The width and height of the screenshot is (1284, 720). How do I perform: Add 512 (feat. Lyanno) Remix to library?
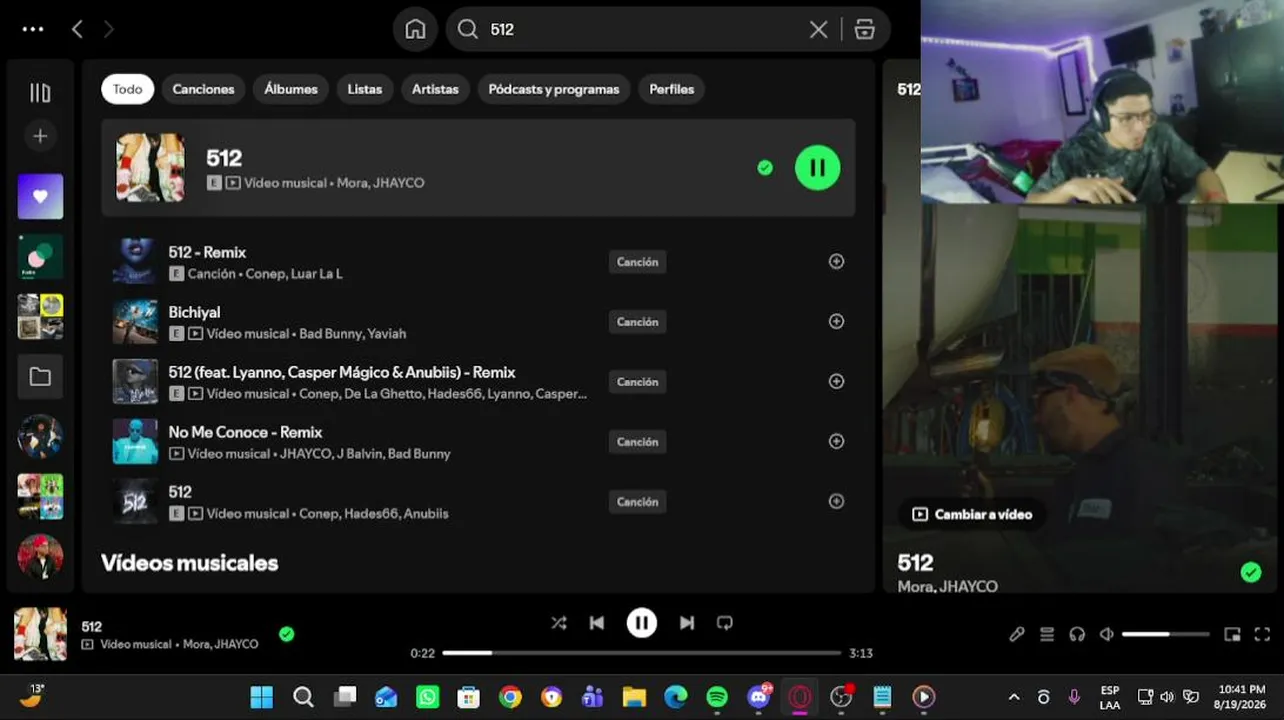tap(836, 382)
